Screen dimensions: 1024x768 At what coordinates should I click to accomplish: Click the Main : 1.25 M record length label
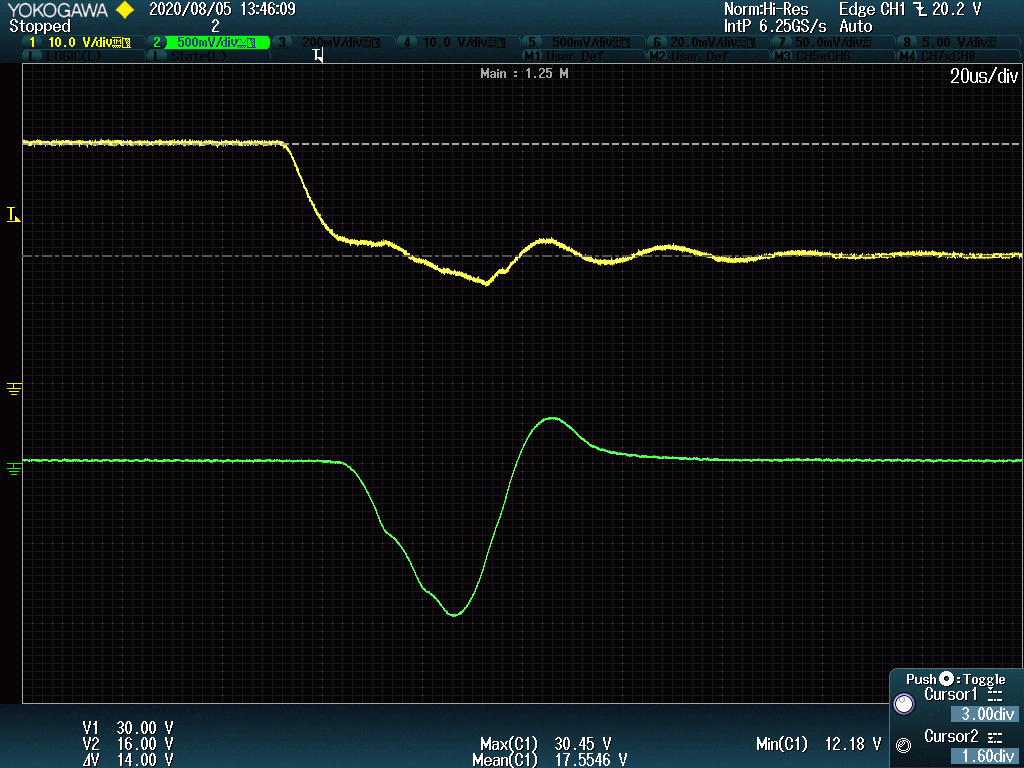[x=524, y=74]
